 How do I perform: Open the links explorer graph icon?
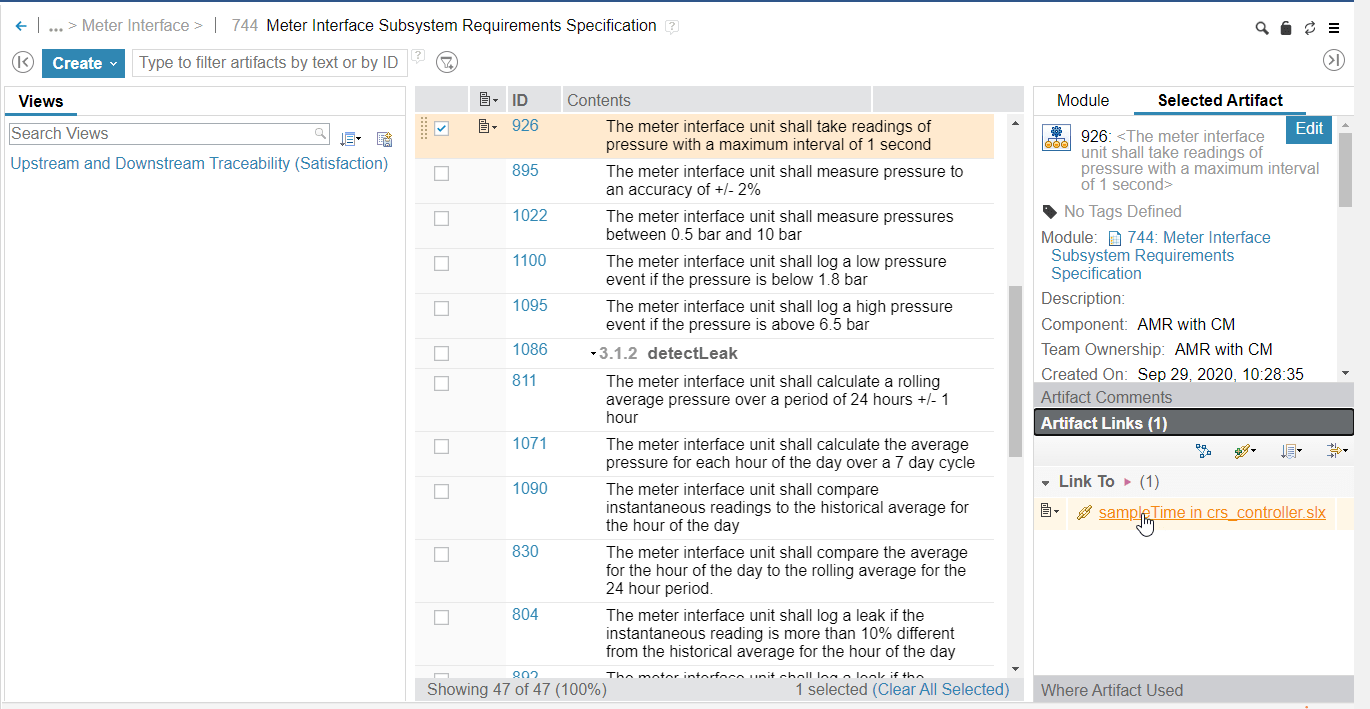1203,452
